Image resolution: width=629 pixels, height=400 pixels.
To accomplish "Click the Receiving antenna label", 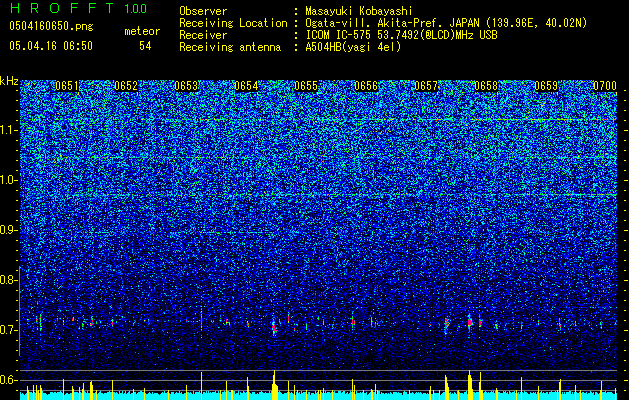I will pos(230,47).
